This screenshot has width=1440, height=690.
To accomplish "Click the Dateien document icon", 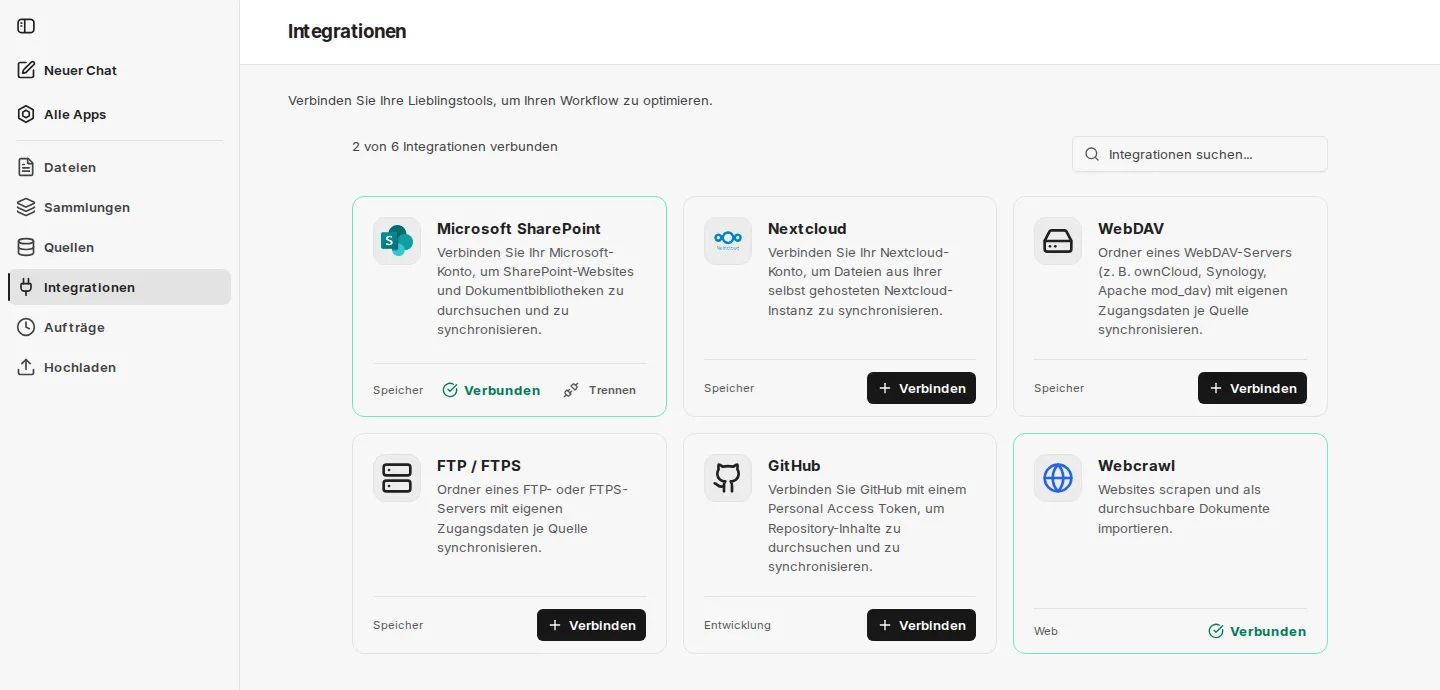I will (x=26, y=167).
